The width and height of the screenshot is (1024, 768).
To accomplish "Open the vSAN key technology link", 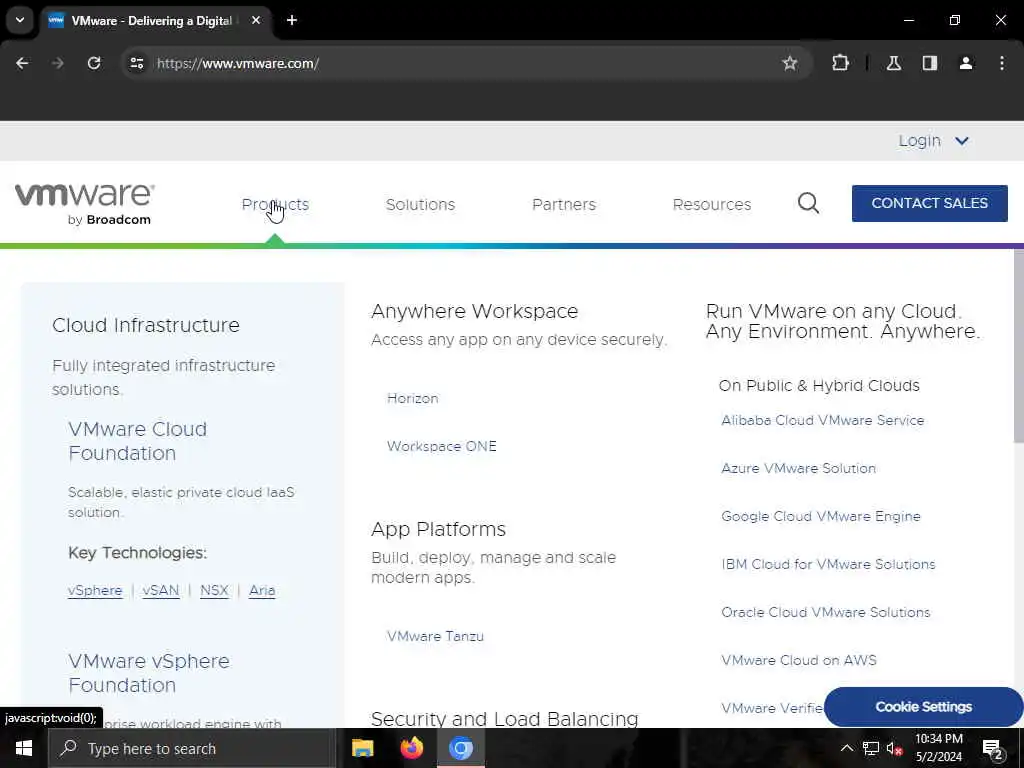I will pos(161,590).
